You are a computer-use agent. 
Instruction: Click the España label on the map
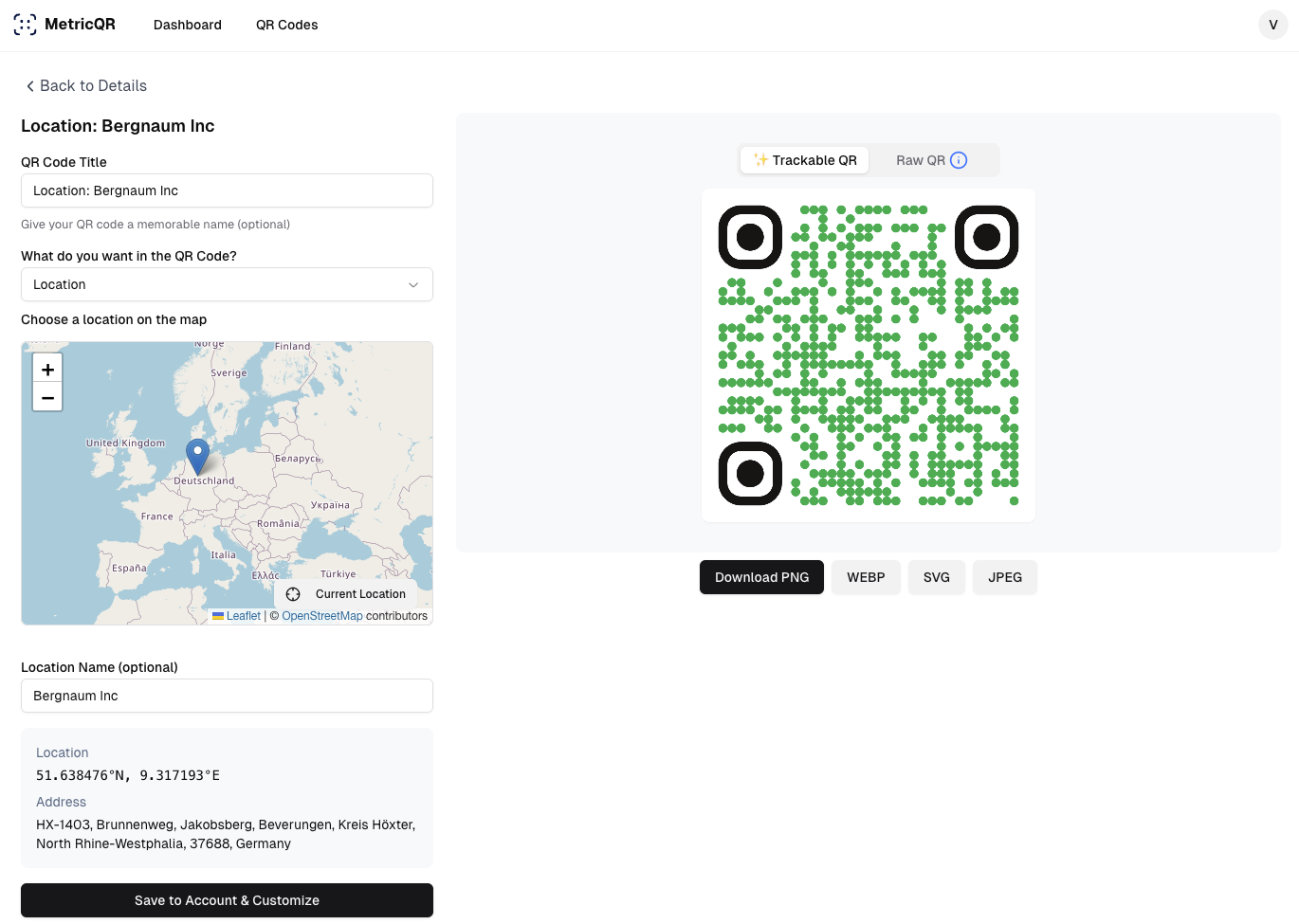click(129, 568)
